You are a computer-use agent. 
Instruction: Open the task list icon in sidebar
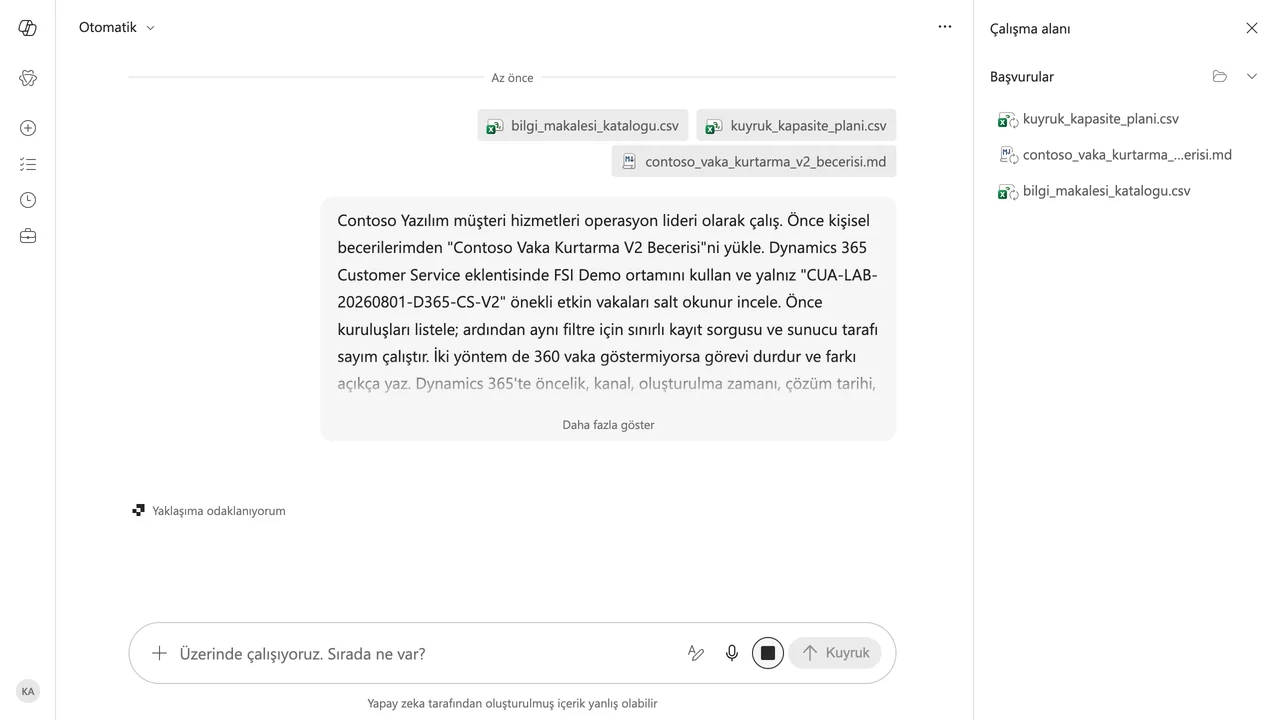28,164
